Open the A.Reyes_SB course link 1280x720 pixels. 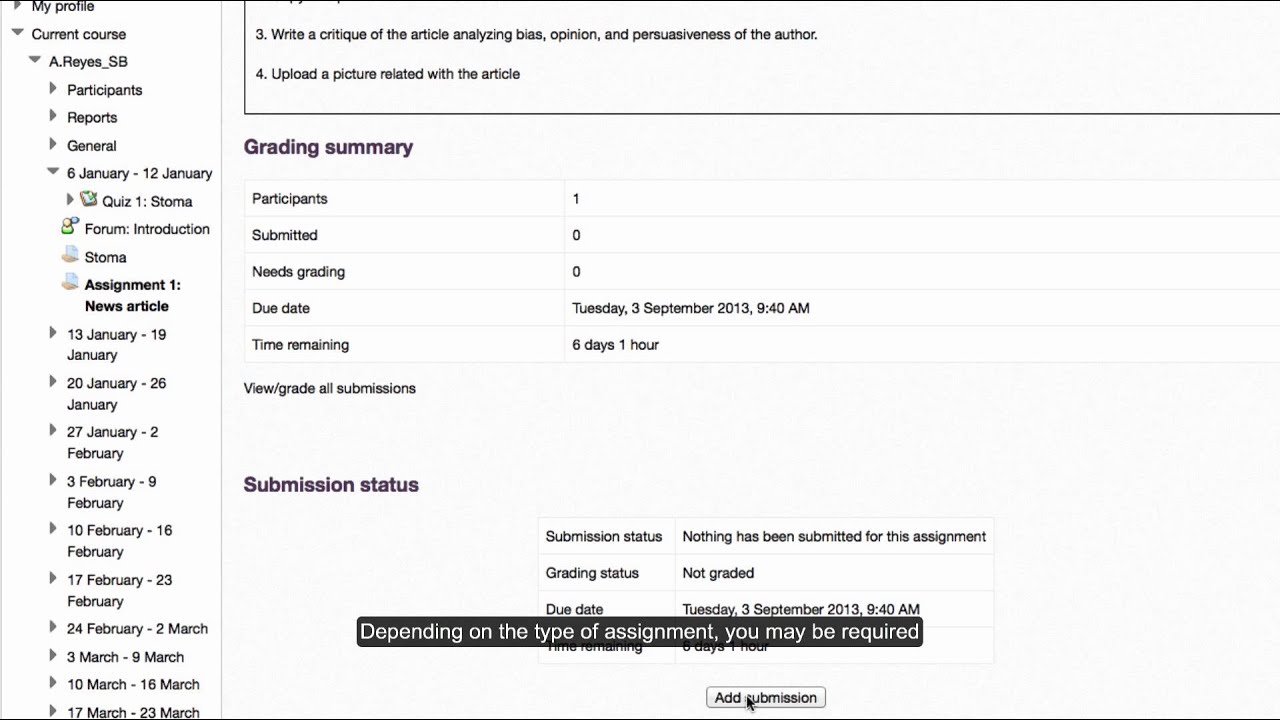[x=88, y=62]
